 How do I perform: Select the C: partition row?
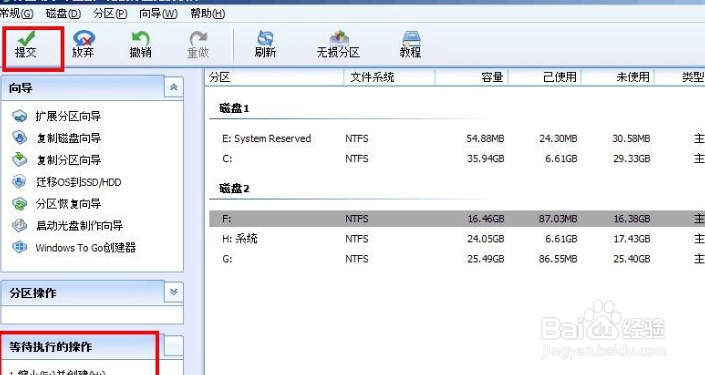pyautogui.click(x=457, y=159)
